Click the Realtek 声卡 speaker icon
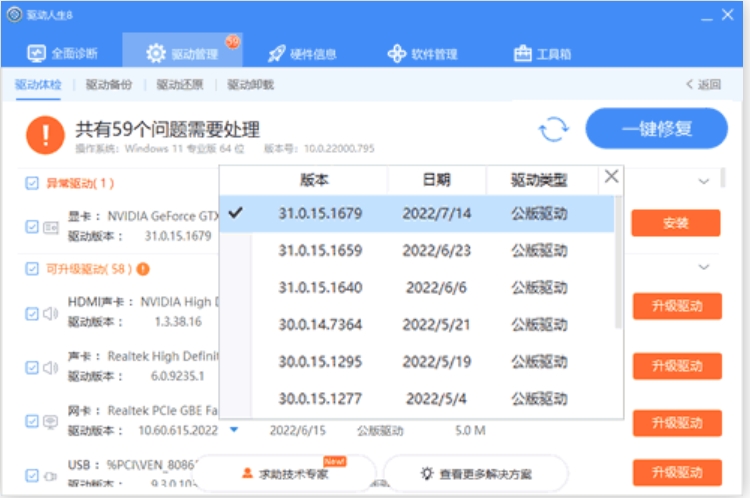 click(x=51, y=367)
